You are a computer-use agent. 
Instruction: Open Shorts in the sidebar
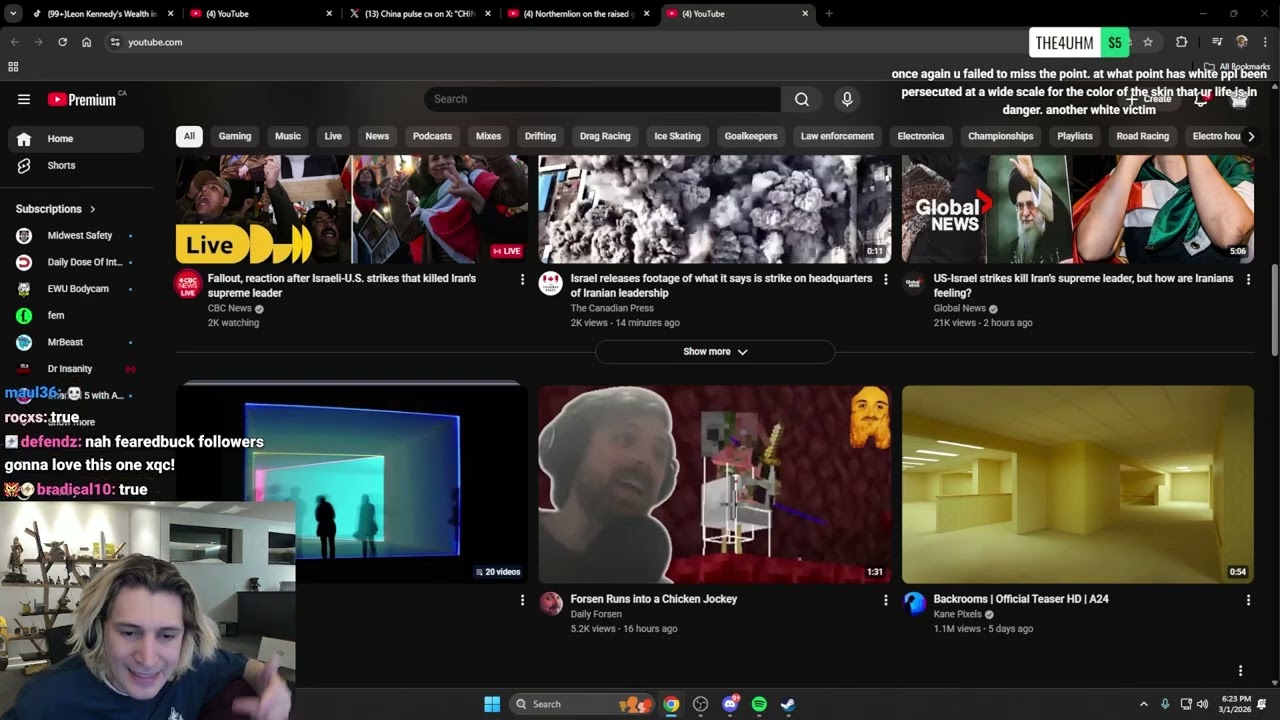pos(76,165)
